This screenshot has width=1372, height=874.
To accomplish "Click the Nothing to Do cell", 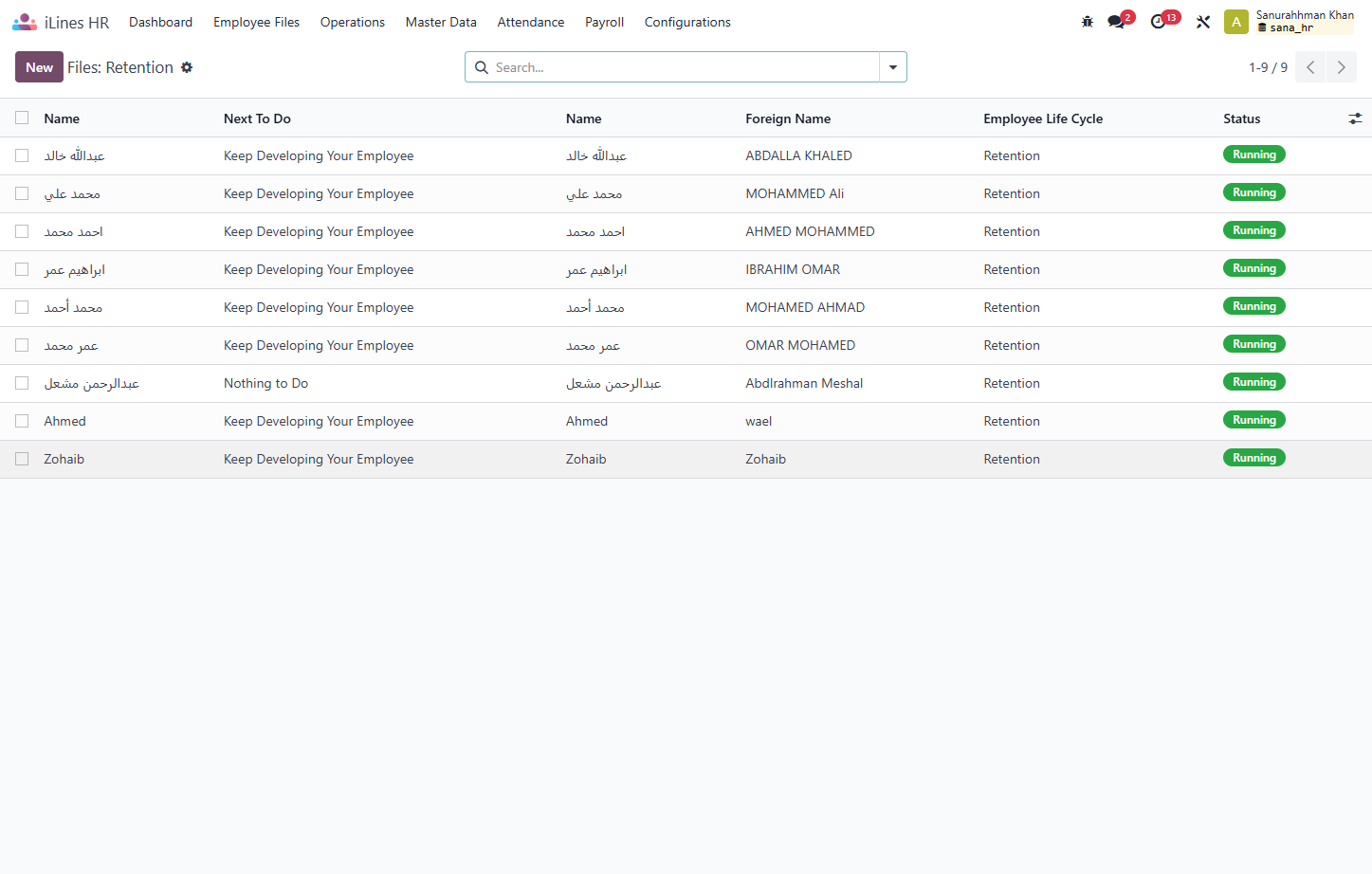I will point(265,383).
